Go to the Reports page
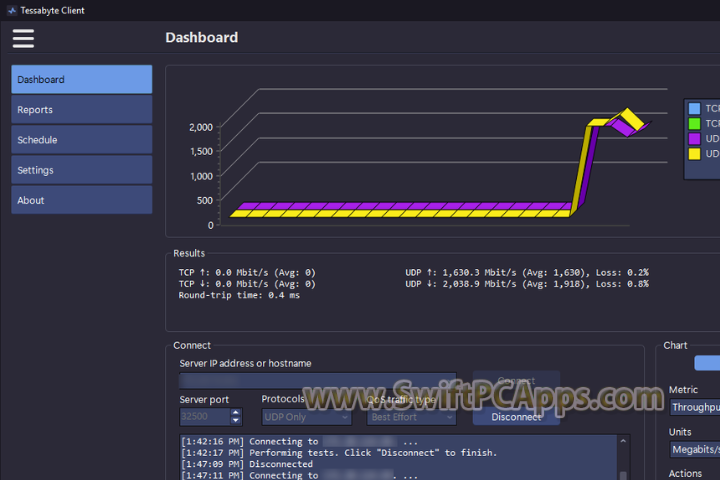Screen dimensions: 720x480 point(82,109)
